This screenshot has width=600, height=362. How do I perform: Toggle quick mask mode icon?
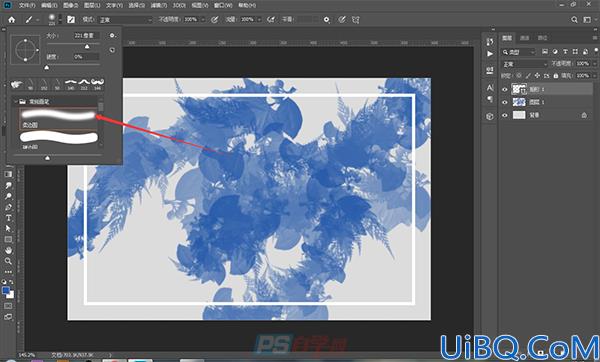click(8, 306)
